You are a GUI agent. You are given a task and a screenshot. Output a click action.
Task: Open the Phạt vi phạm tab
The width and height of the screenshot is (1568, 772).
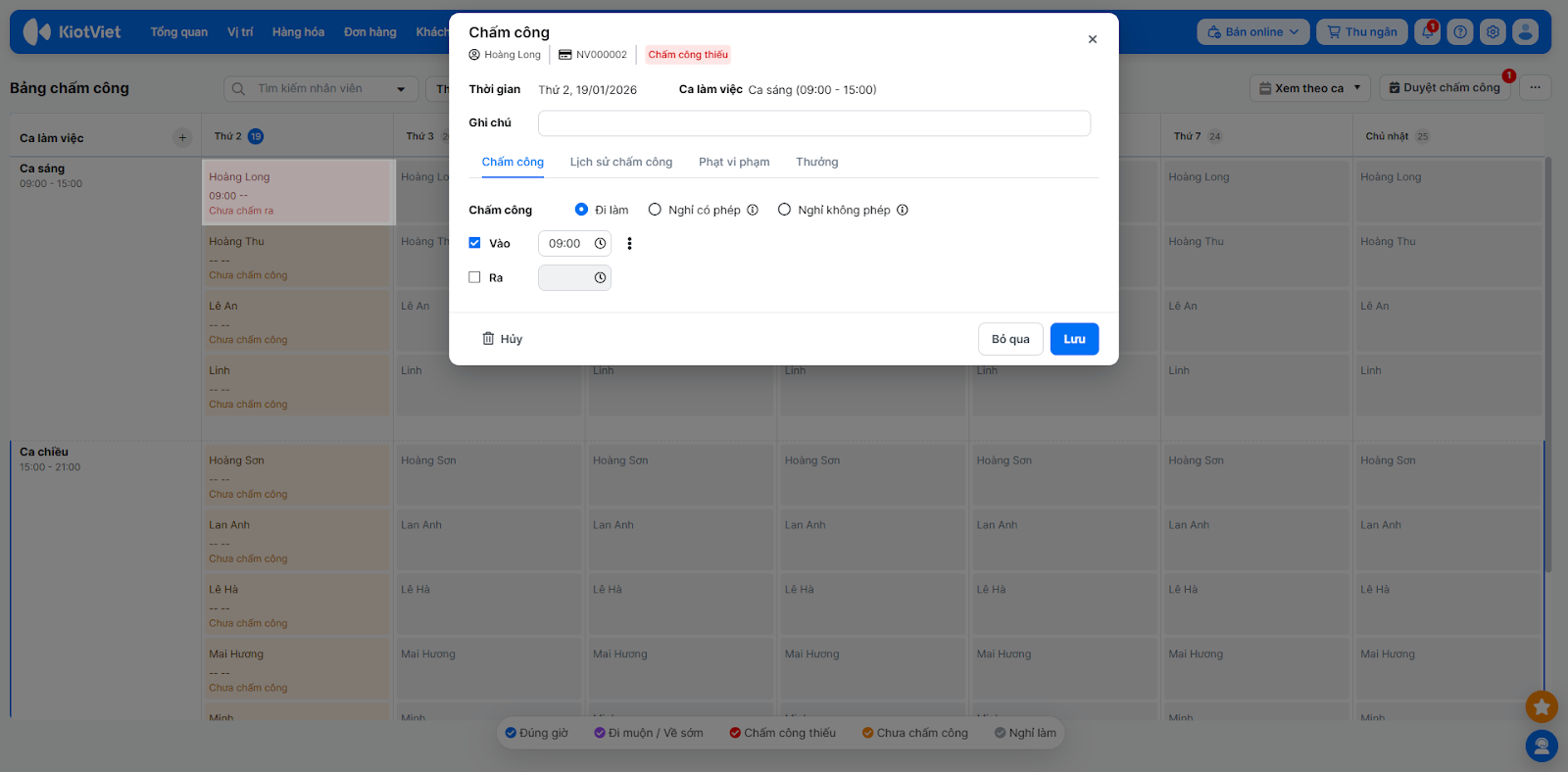click(734, 163)
